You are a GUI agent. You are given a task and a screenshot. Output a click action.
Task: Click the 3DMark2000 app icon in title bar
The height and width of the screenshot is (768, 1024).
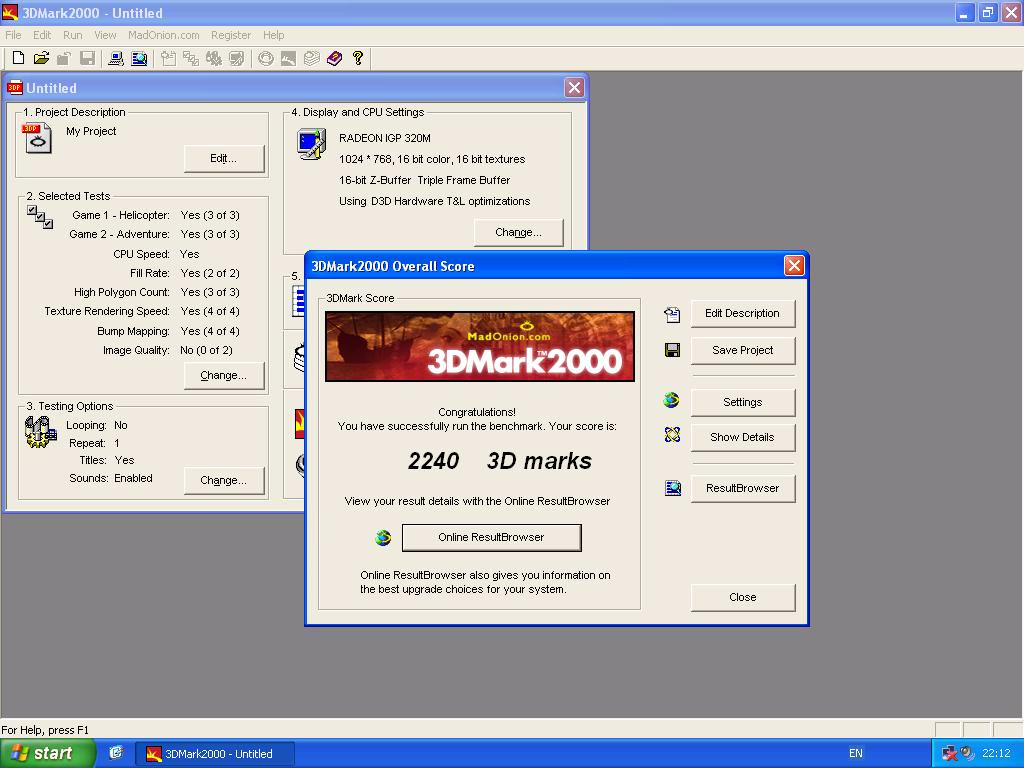click(10, 12)
